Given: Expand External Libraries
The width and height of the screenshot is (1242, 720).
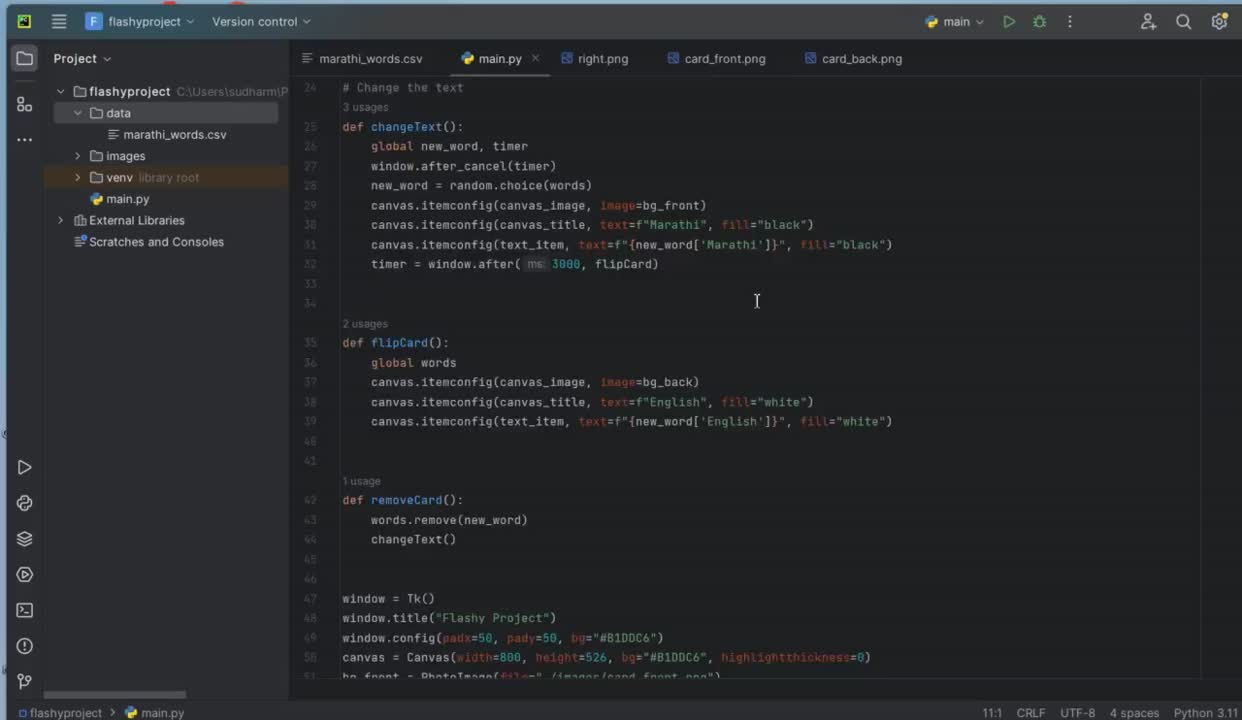Looking at the screenshot, I should click(x=61, y=220).
